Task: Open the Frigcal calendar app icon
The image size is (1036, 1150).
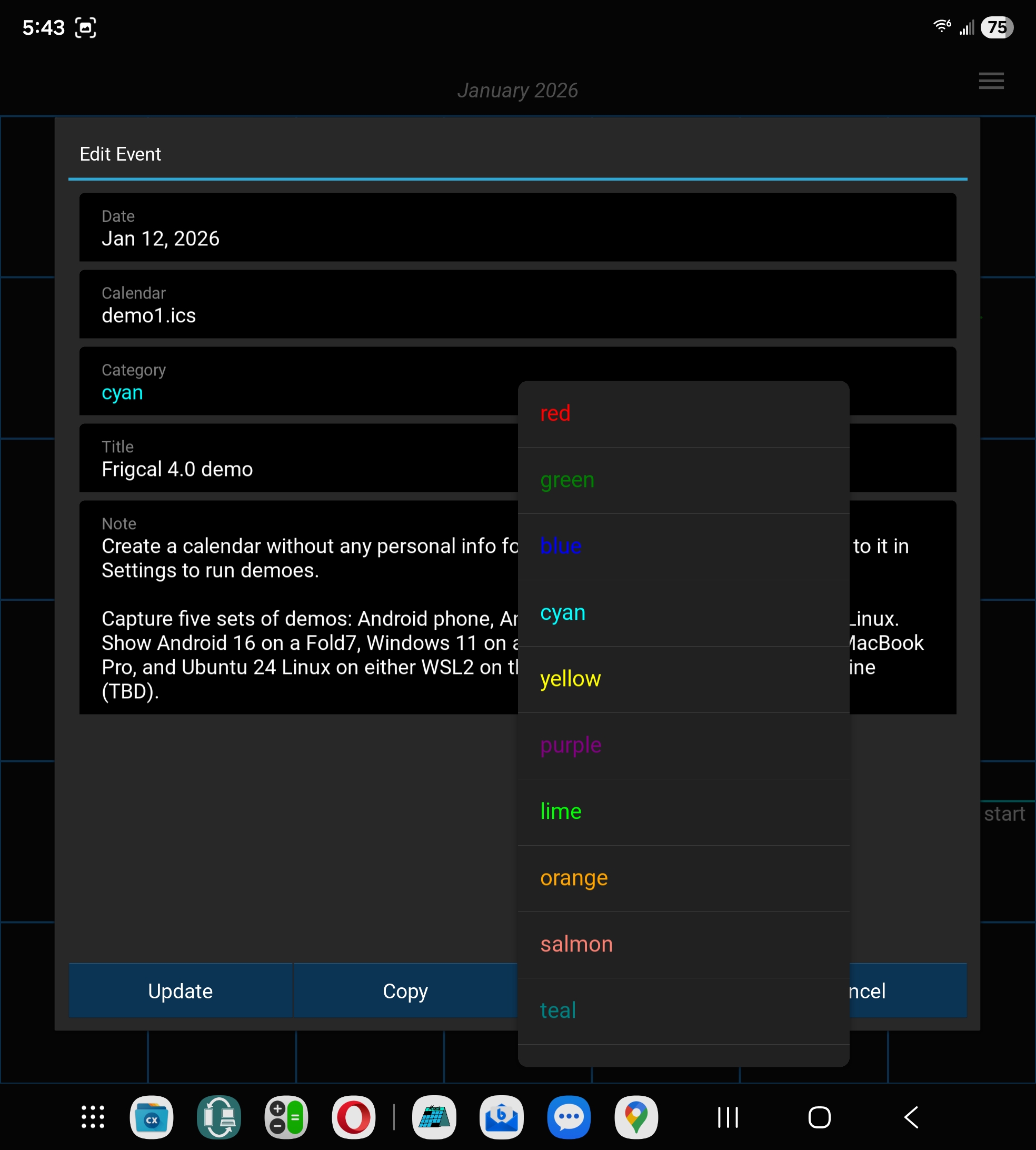Action: (434, 1117)
